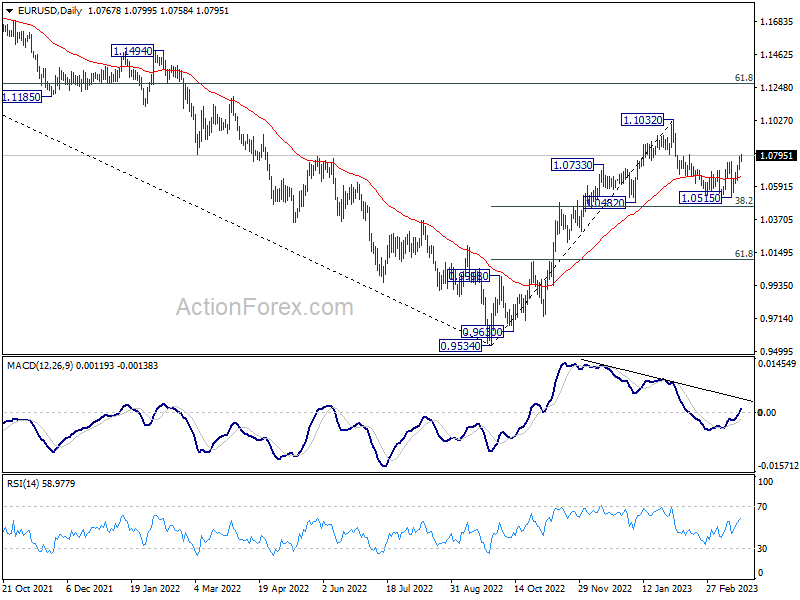Click the 1.11850 price label
Image resolution: width=800 pixels, height=600 pixels.
click(x=21, y=96)
